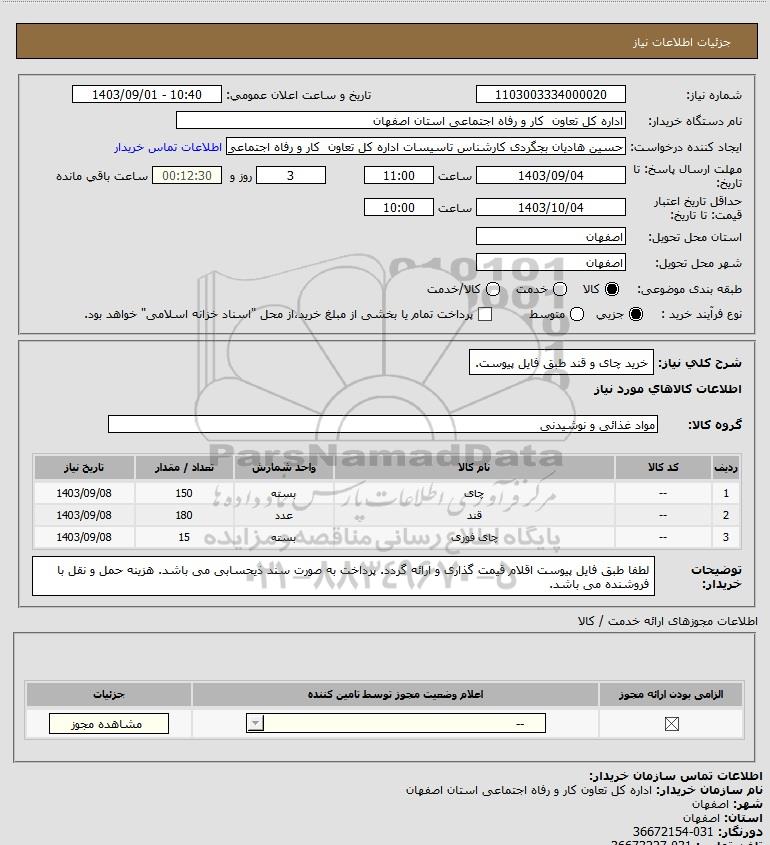Click the چای فوری item name
This screenshot has width=770, height=845.
pyautogui.click(x=474, y=537)
